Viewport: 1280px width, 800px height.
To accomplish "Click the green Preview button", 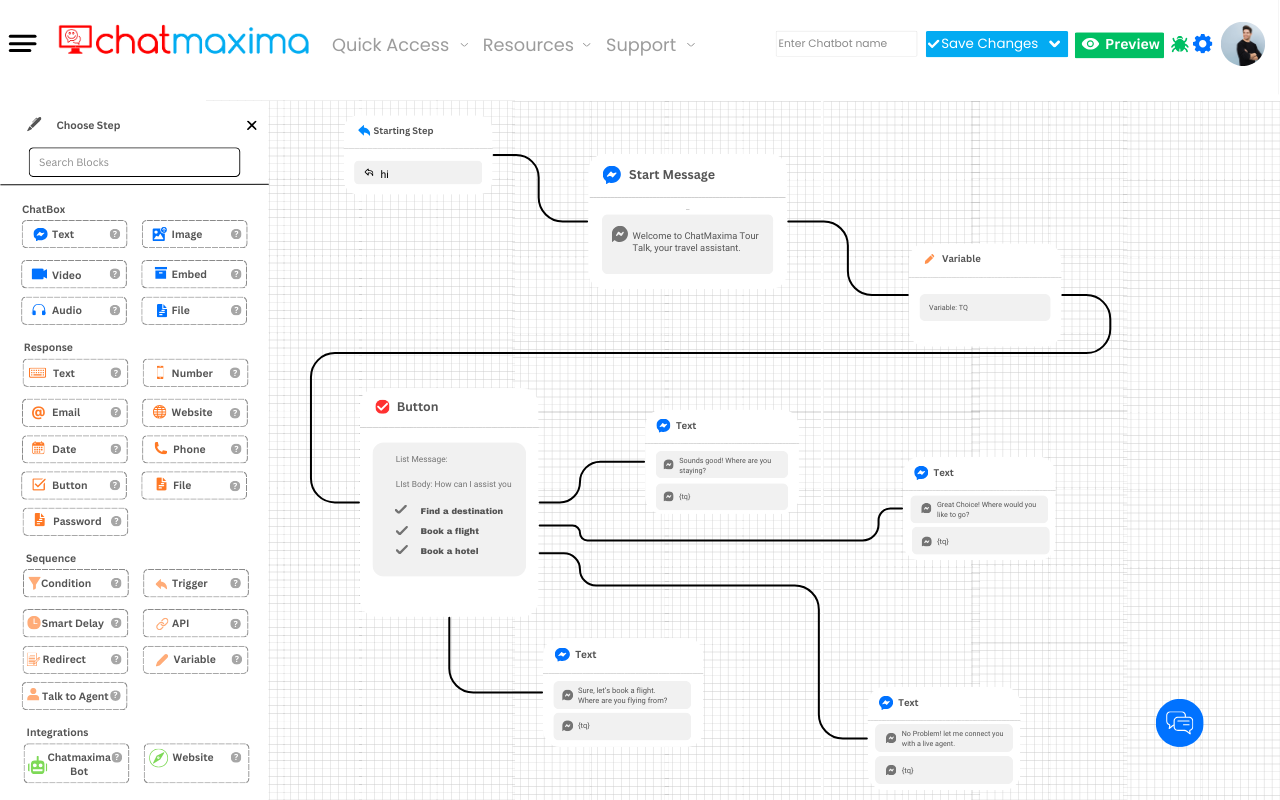I will click(x=1119, y=44).
